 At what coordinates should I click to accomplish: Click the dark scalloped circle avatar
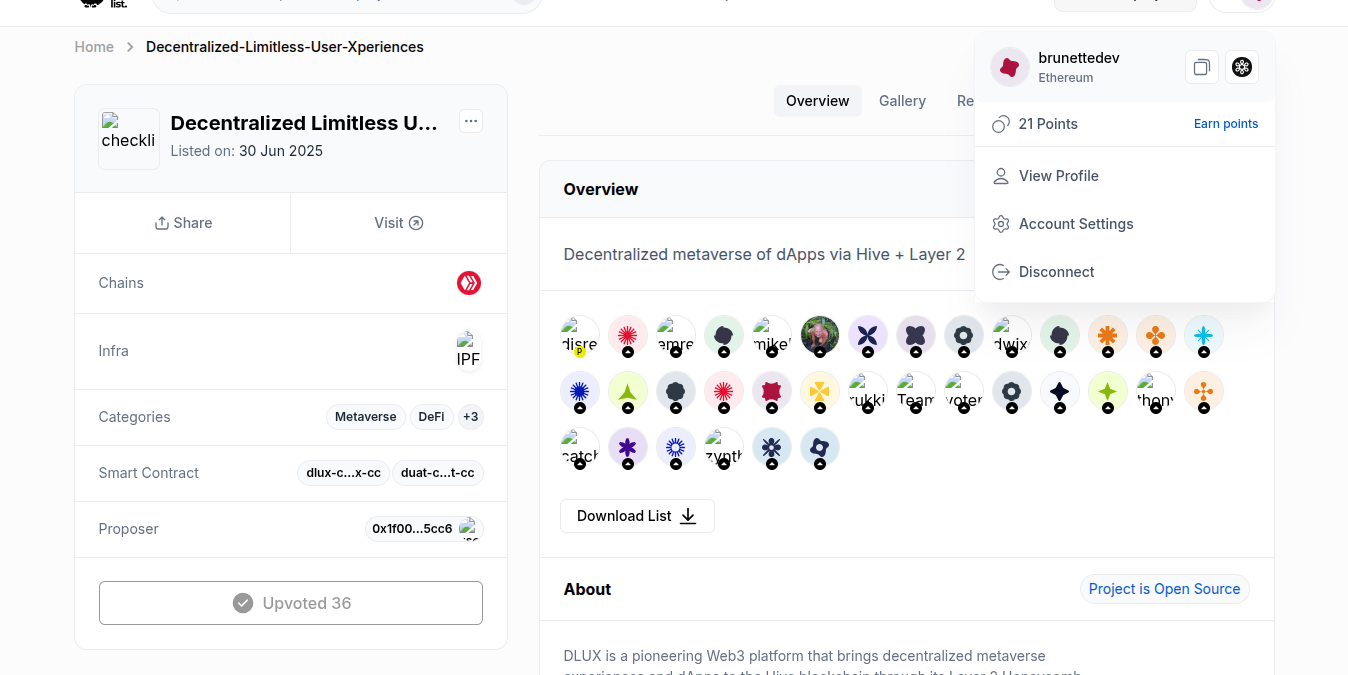pos(676,391)
